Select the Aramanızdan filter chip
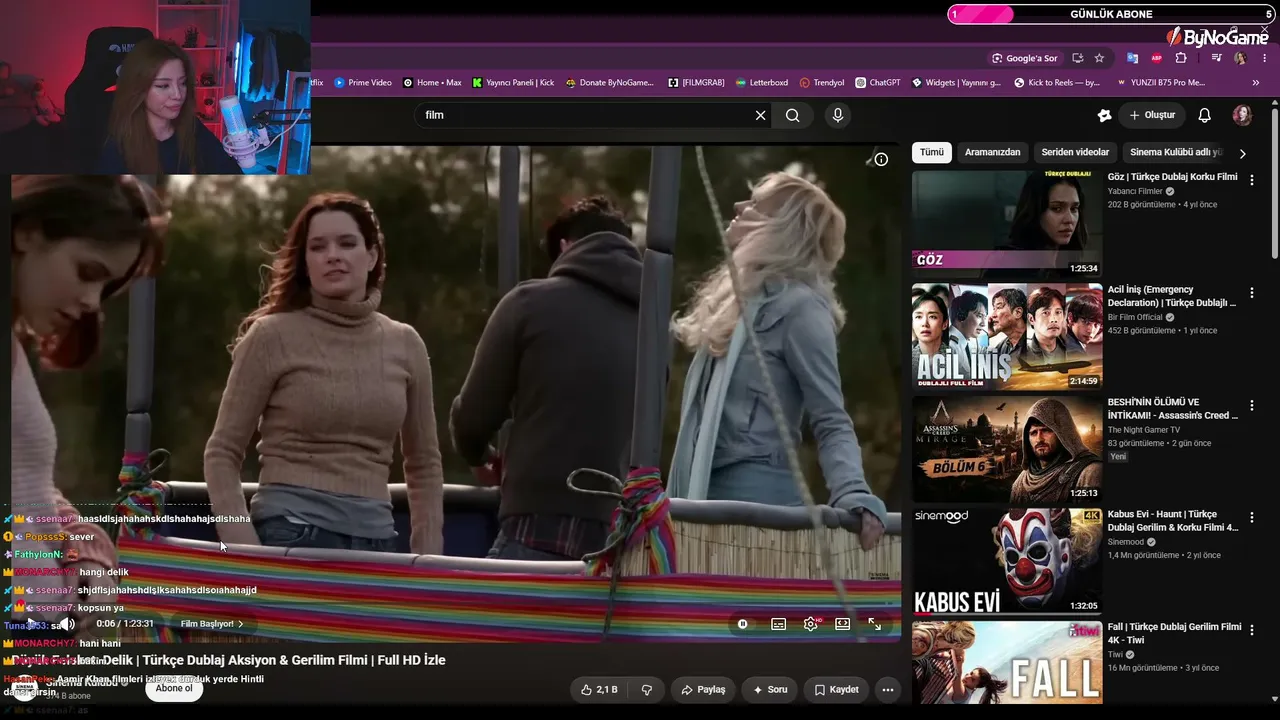Screen dimensions: 1280x720 [993, 153]
